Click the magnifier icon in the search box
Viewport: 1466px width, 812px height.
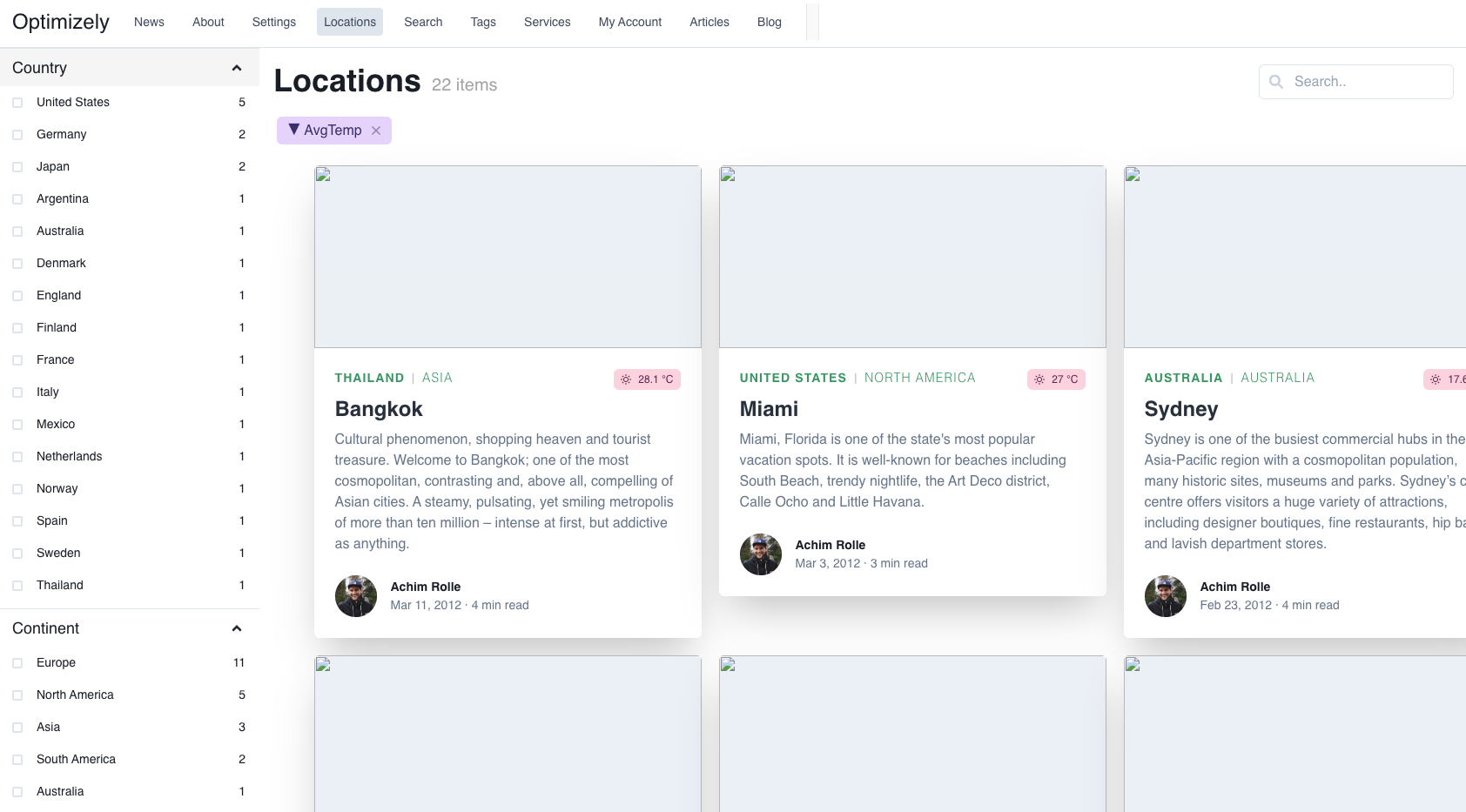(x=1276, y=82)
